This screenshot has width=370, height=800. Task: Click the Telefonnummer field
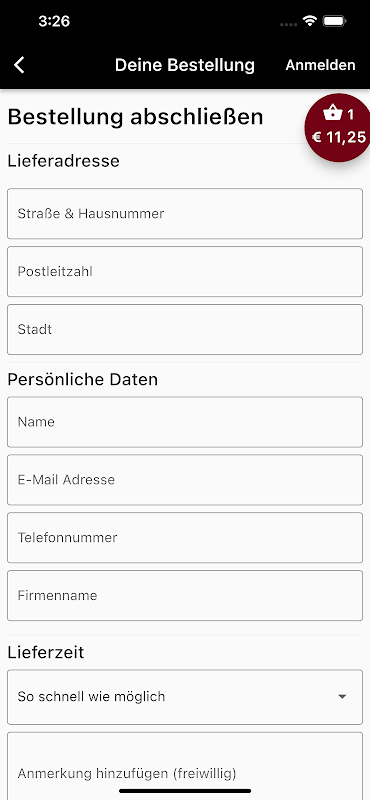point(185,538)
